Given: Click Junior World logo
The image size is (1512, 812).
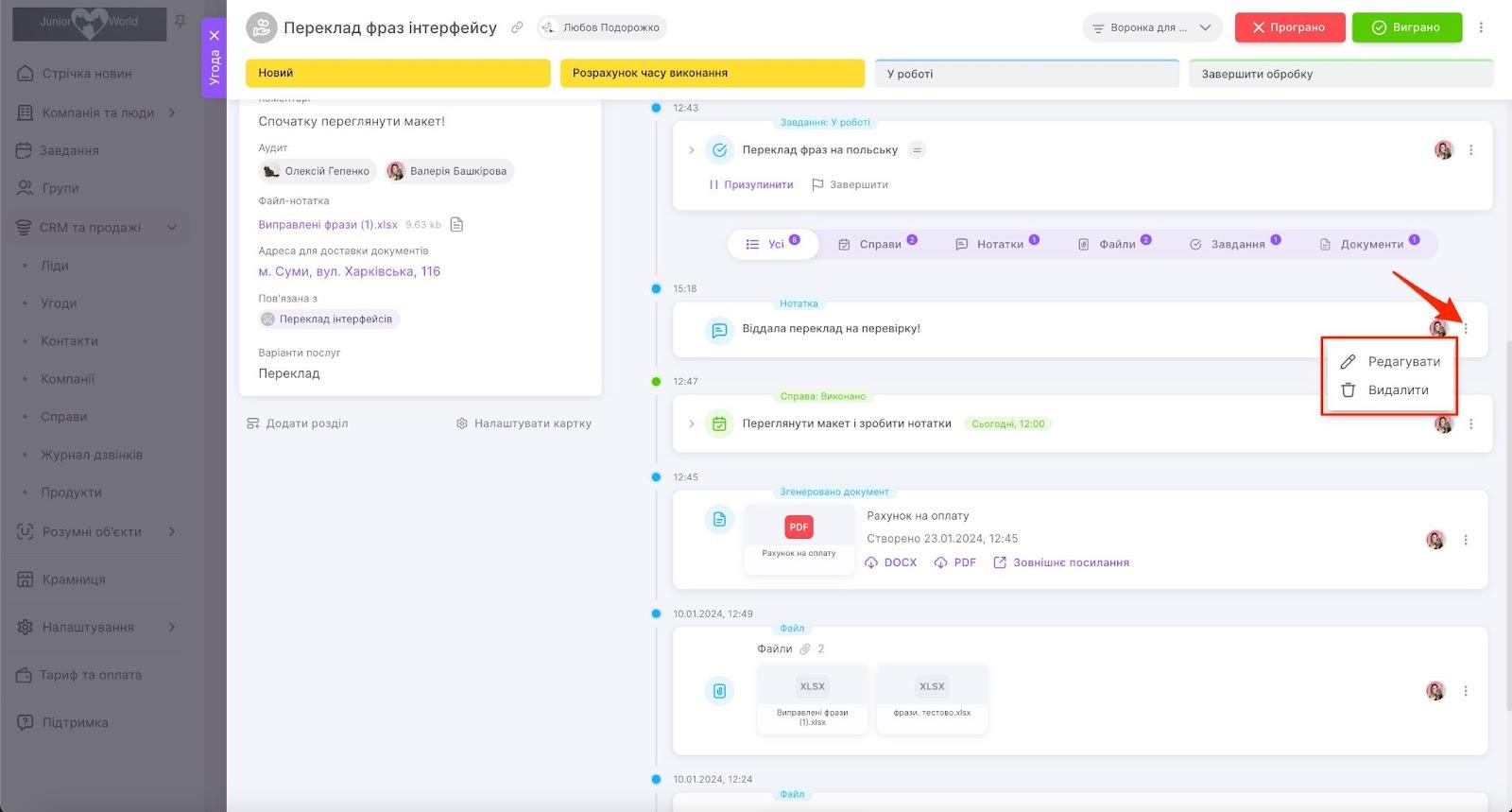Looking at the screenshot, I should click(x=89, y=23).
